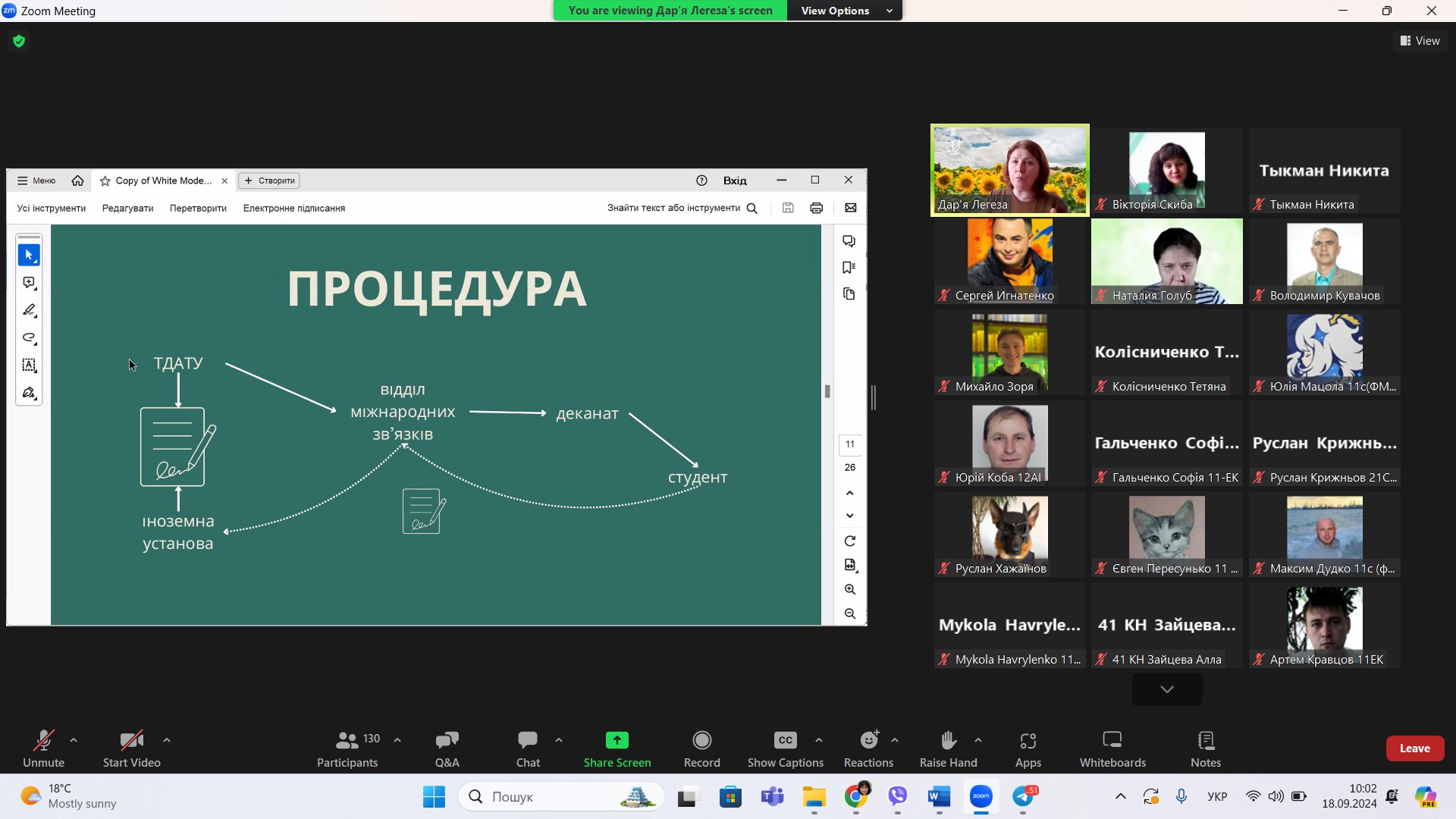The height and width of the screenshot is (819, 1456).
Task: Open the Notes icon
Action: click(x=1205, y=740)
